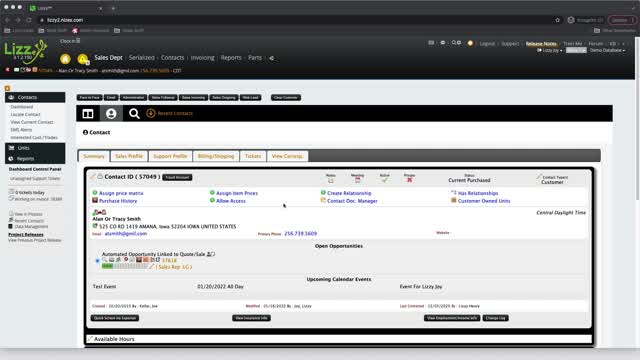Click the icon beside Customer Owned Units
Viewport: 640px width, 360px height.
453,200
